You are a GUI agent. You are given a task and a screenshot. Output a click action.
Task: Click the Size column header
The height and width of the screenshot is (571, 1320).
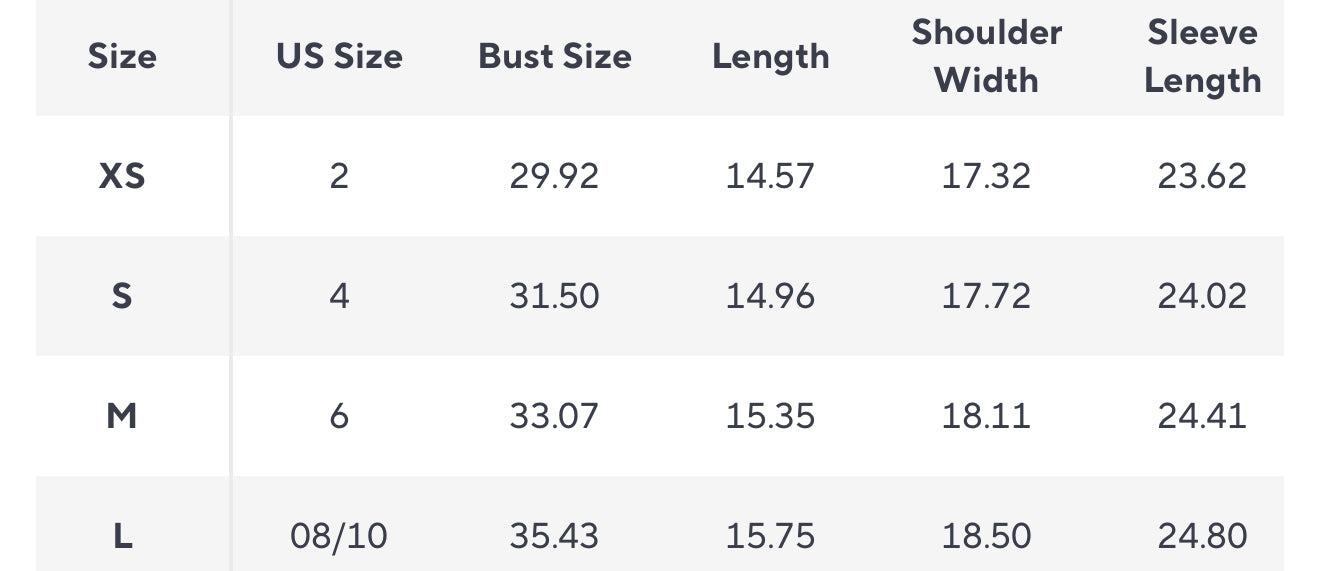(122, 56)
